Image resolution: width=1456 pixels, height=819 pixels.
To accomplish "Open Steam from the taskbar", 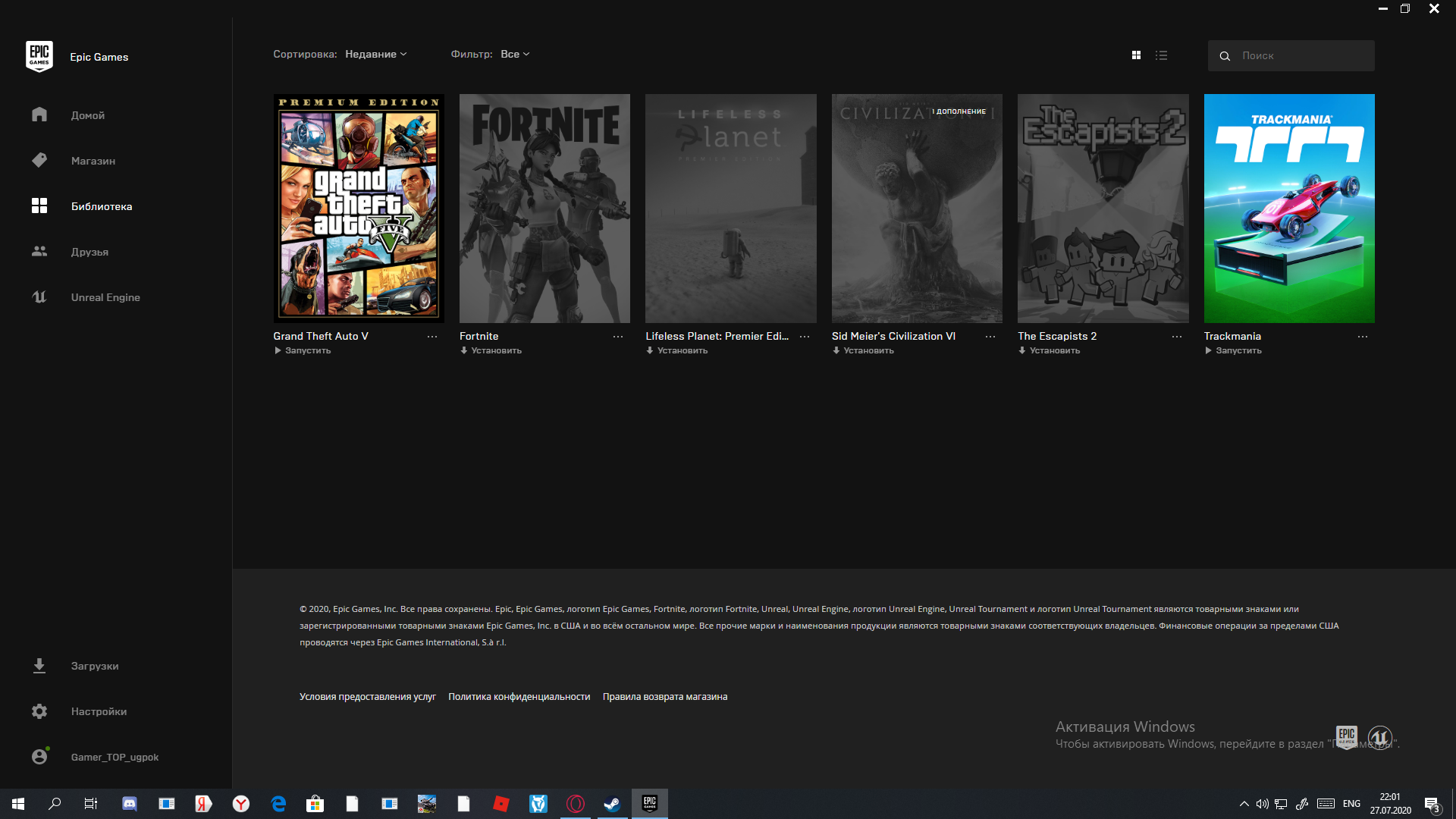I will point(612,804).
